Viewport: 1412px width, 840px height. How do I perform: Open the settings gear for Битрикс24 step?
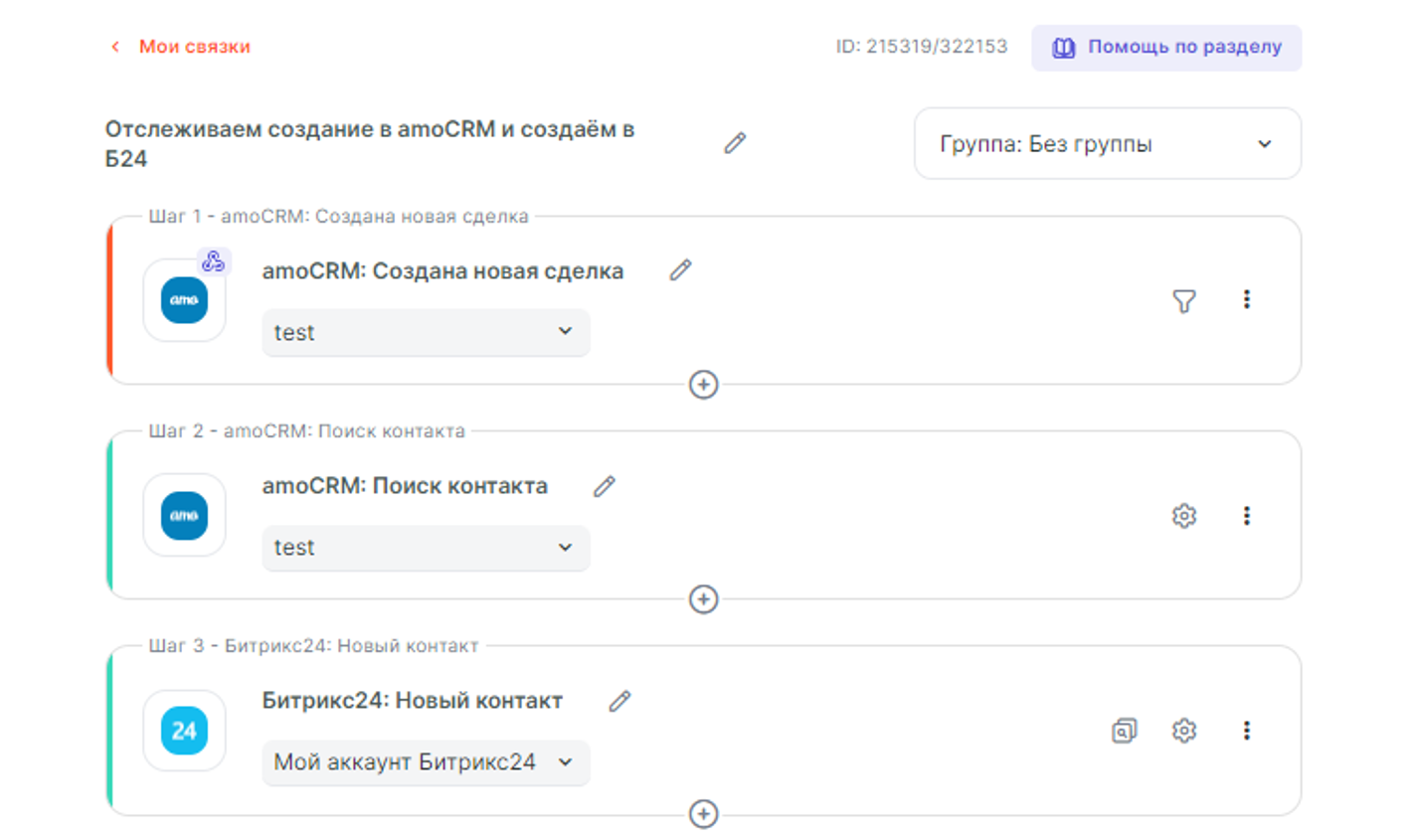click(1183, 731)
